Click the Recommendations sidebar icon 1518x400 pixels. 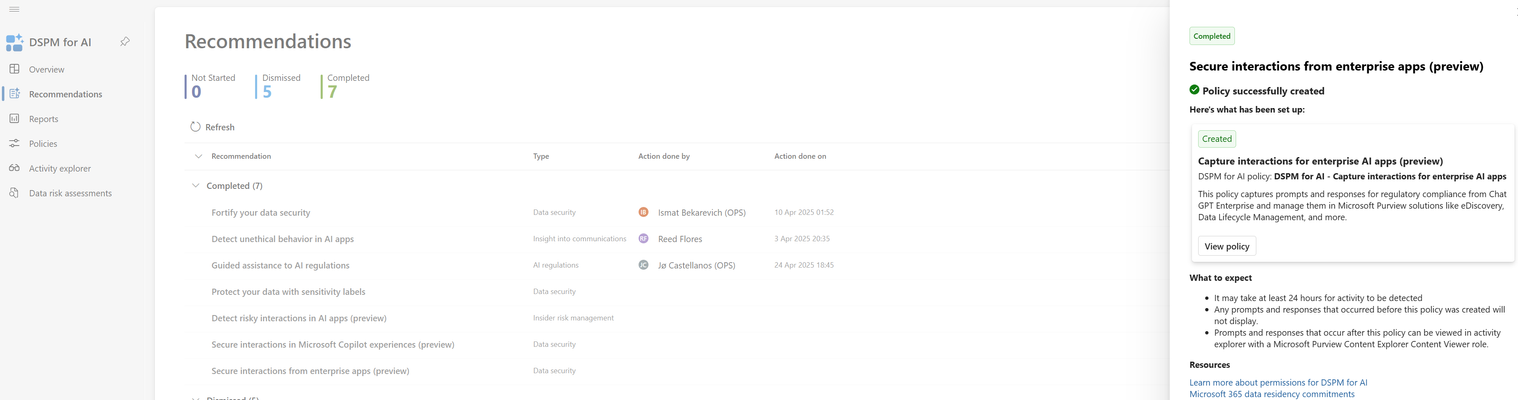click(14, 94)
